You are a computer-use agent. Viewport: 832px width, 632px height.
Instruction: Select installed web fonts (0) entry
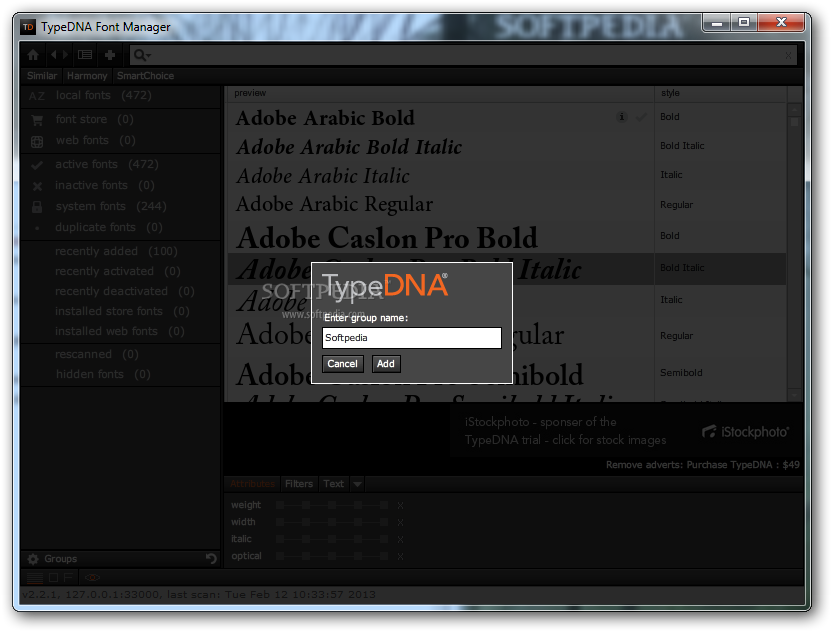[120, 331]
